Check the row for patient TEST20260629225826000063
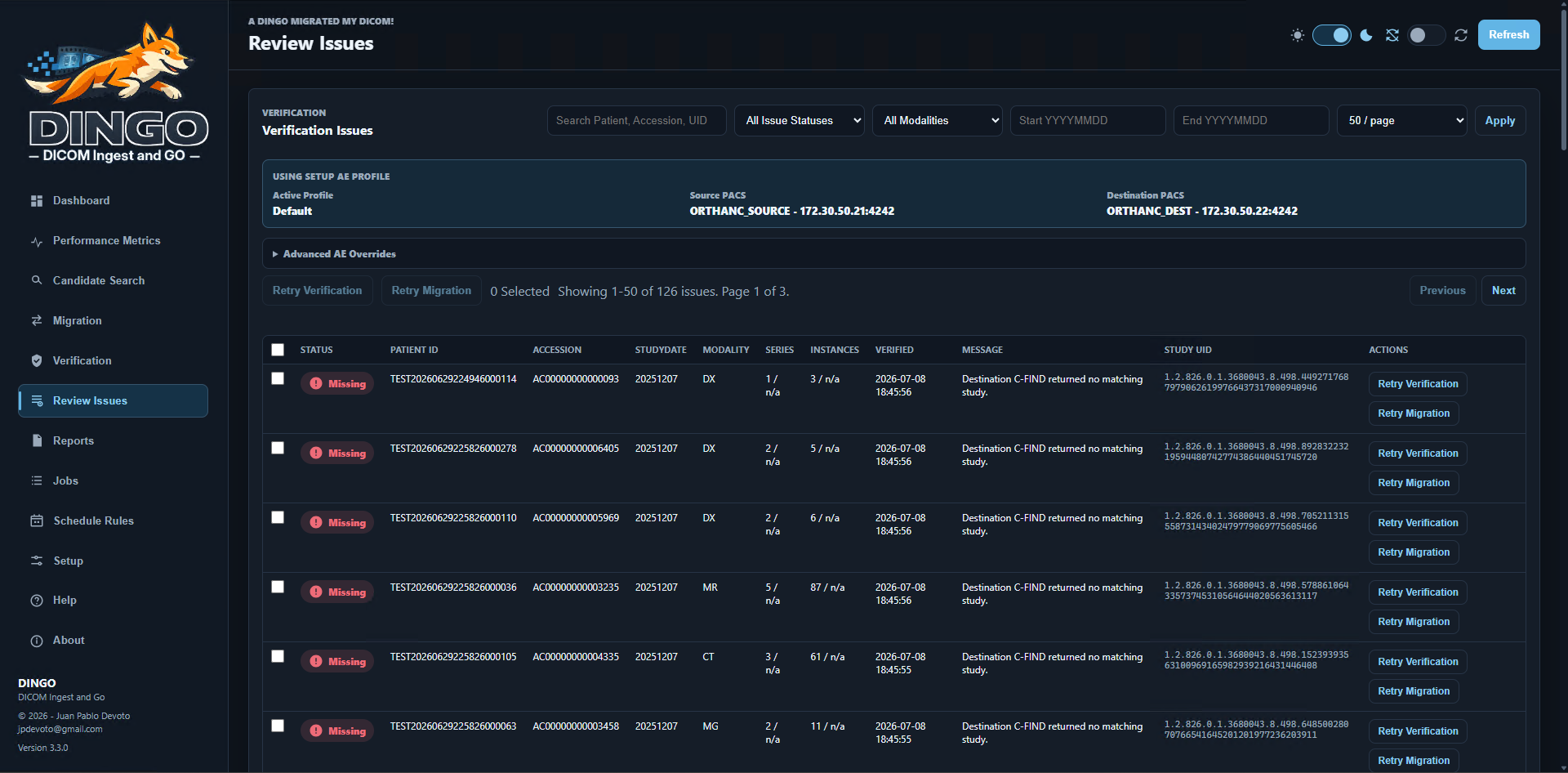 click(x=278, y=726)
